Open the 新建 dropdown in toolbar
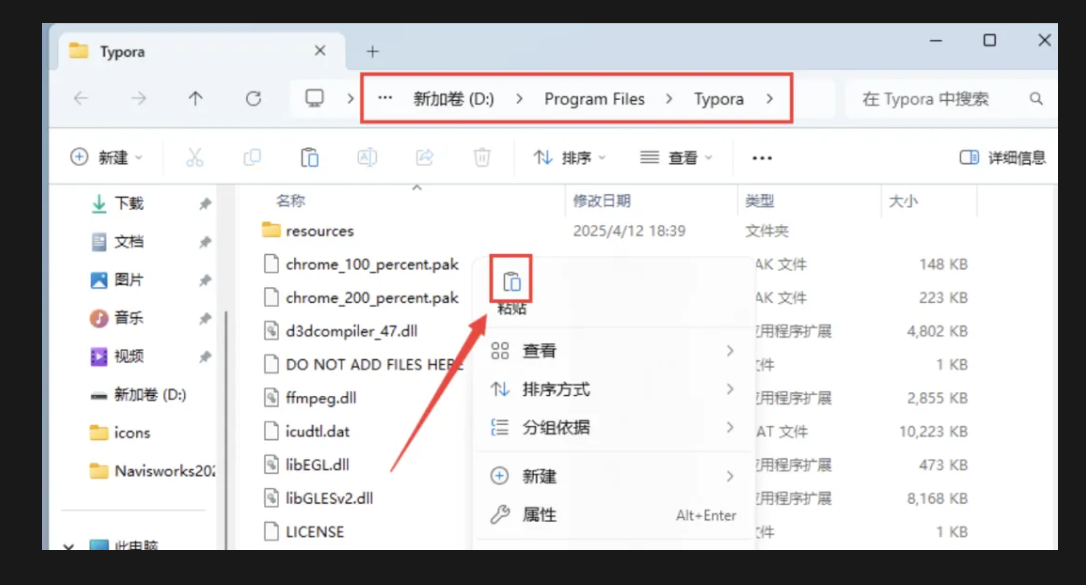This screenshot has width=1086, height=585. [x=107, y=157]
